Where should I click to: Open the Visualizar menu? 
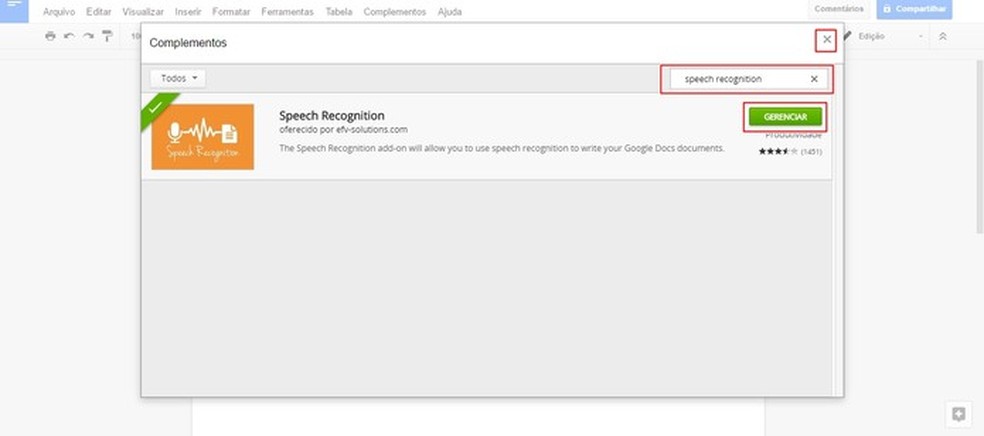143,12
